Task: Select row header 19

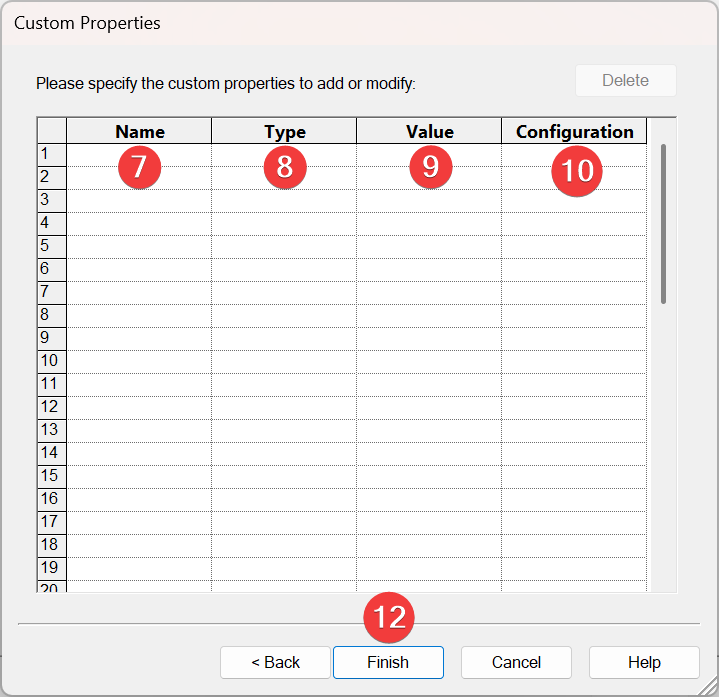Action: (x=52, y=569)
